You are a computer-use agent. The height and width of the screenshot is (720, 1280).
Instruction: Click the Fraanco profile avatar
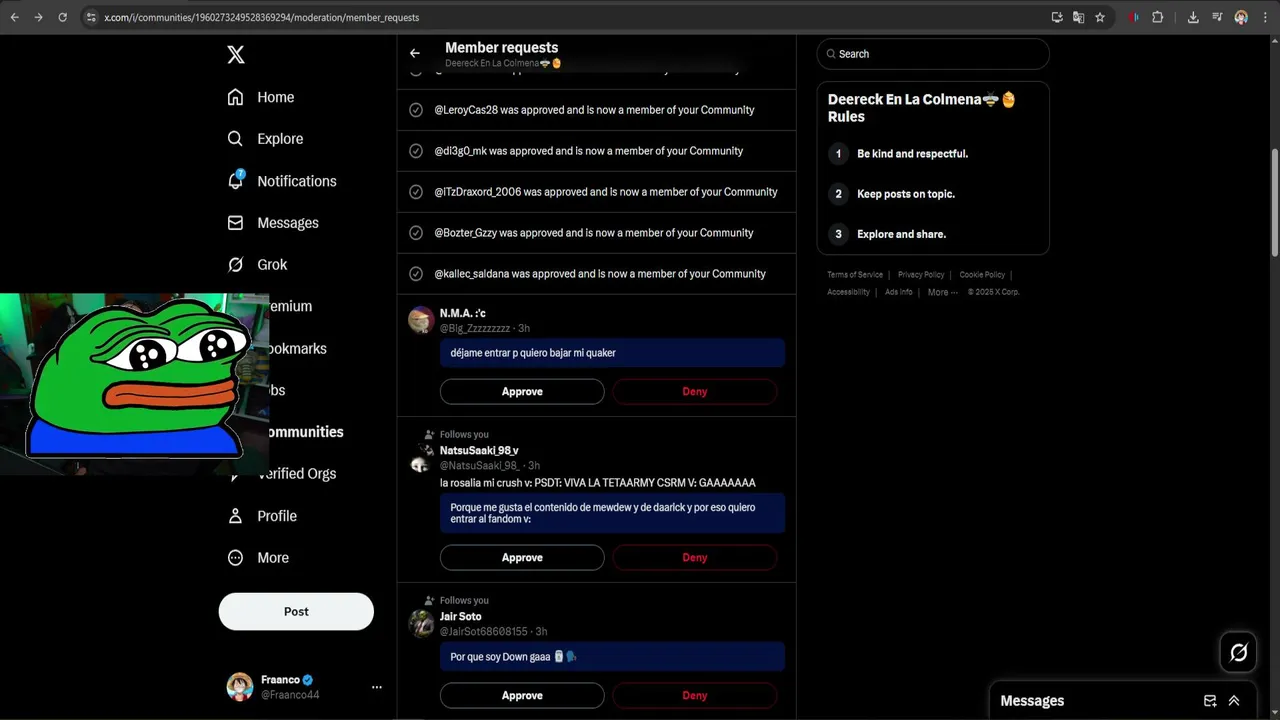240,687
